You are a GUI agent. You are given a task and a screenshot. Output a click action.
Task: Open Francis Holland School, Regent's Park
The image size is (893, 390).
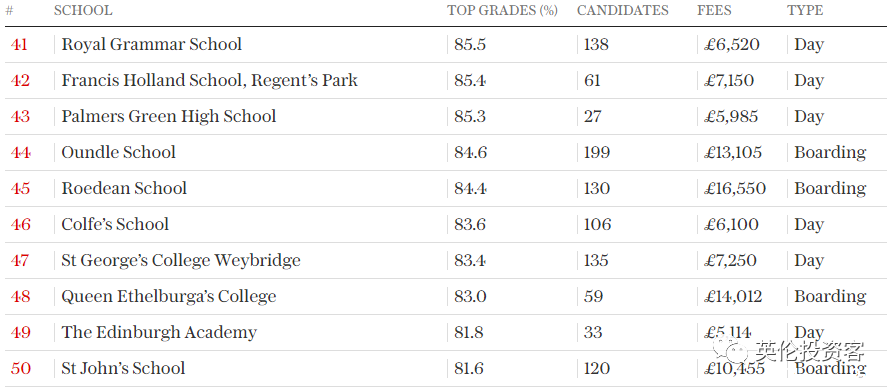coord(210,80)
